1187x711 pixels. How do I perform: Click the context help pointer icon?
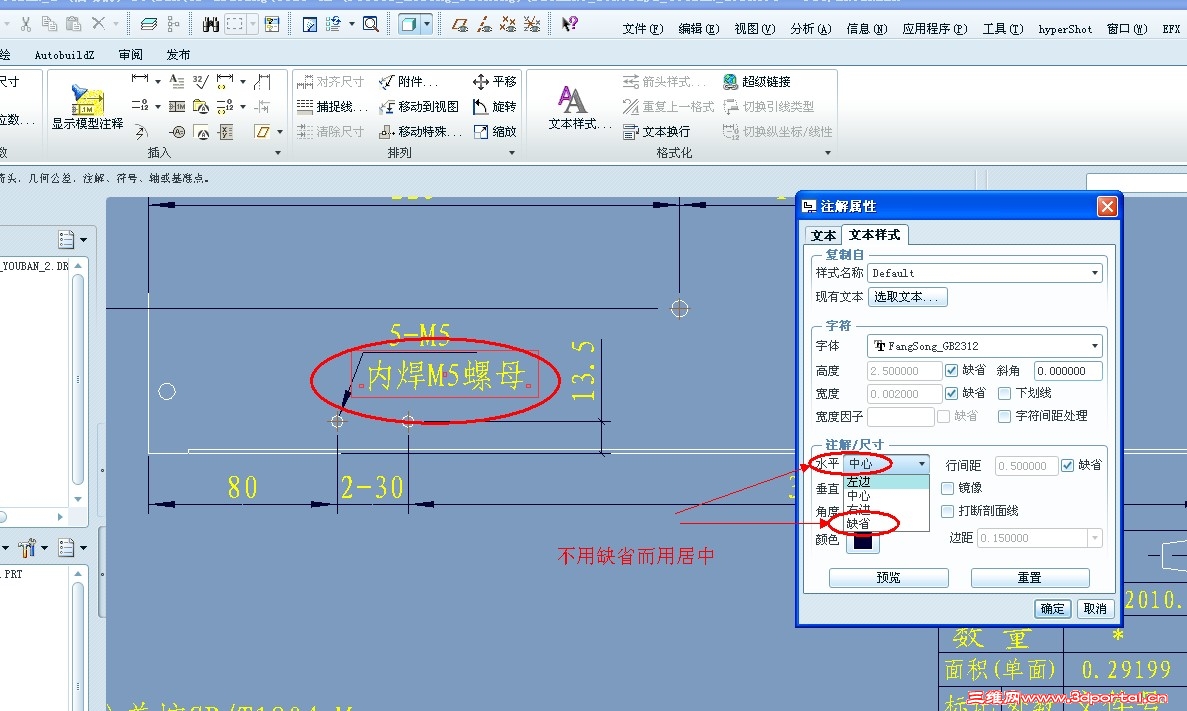(569, 24)
